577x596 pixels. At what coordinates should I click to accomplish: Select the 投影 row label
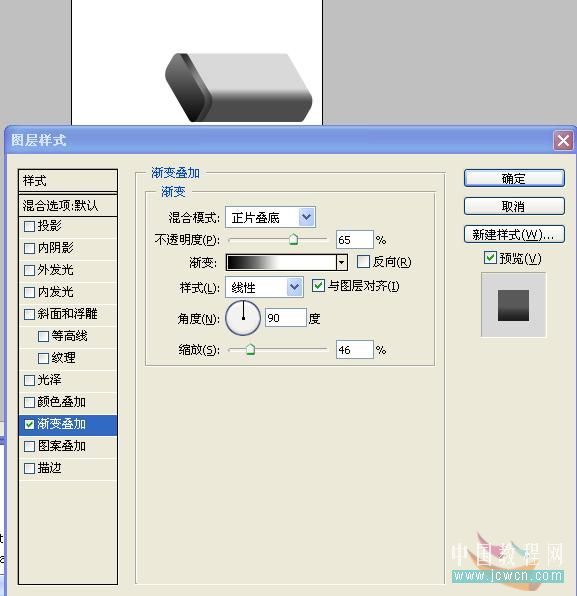(x=49, y=226)
